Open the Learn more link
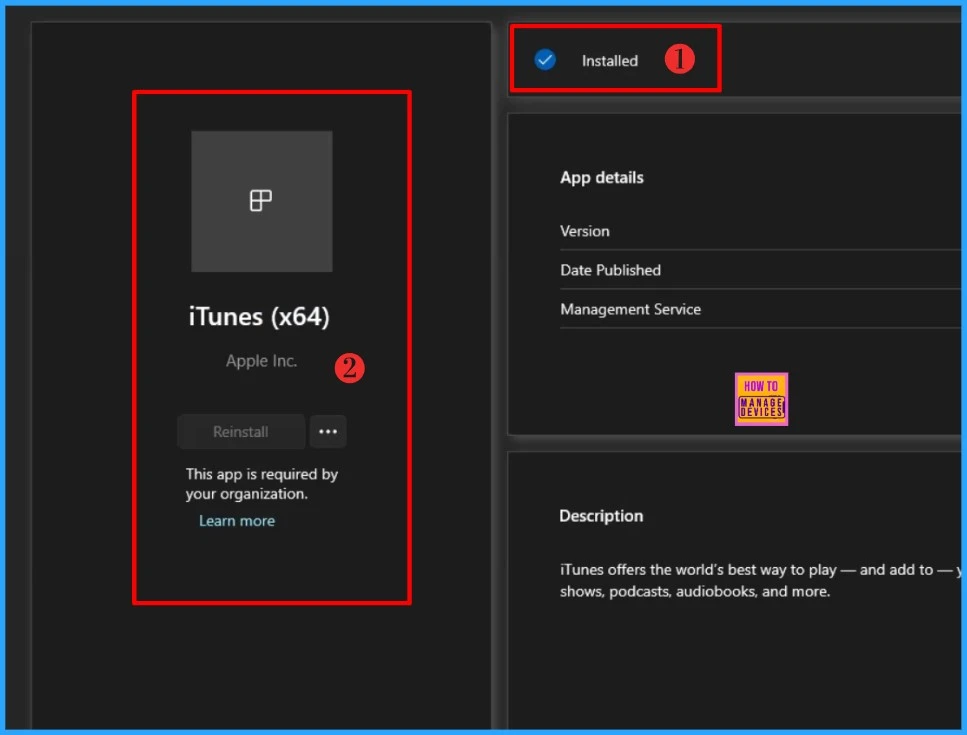 237,521
